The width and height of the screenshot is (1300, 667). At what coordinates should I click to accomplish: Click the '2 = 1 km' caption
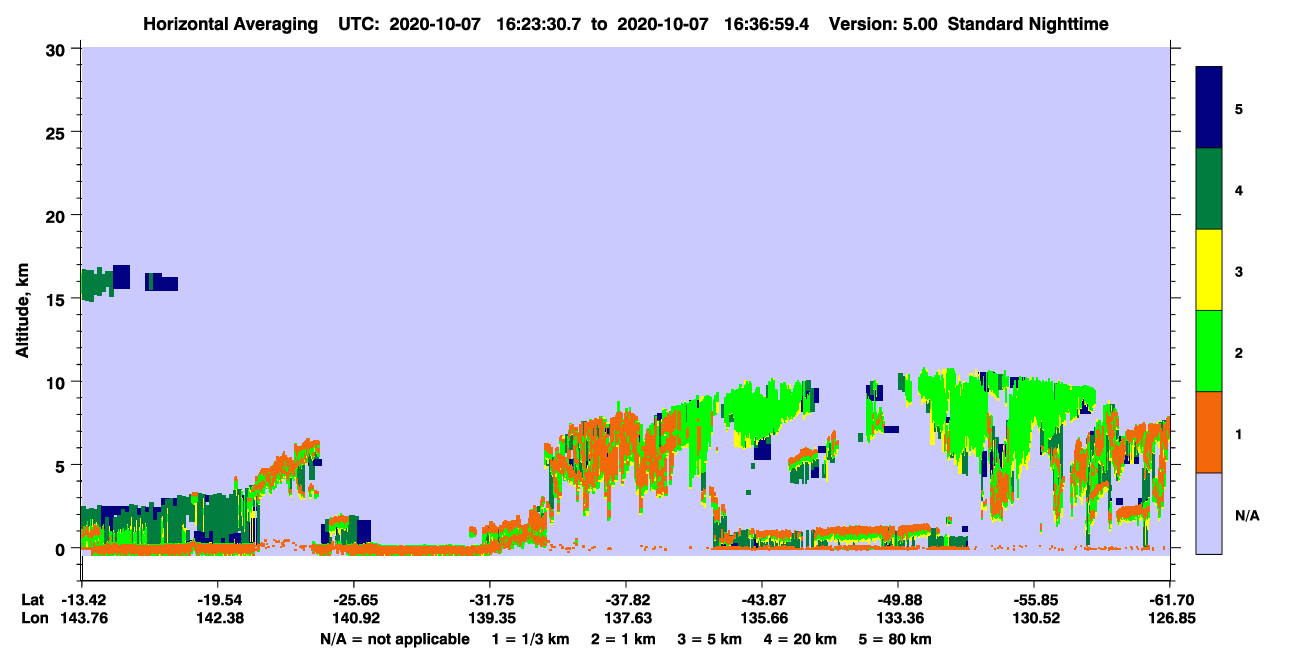pyautogui.click(x=623, y=639)
